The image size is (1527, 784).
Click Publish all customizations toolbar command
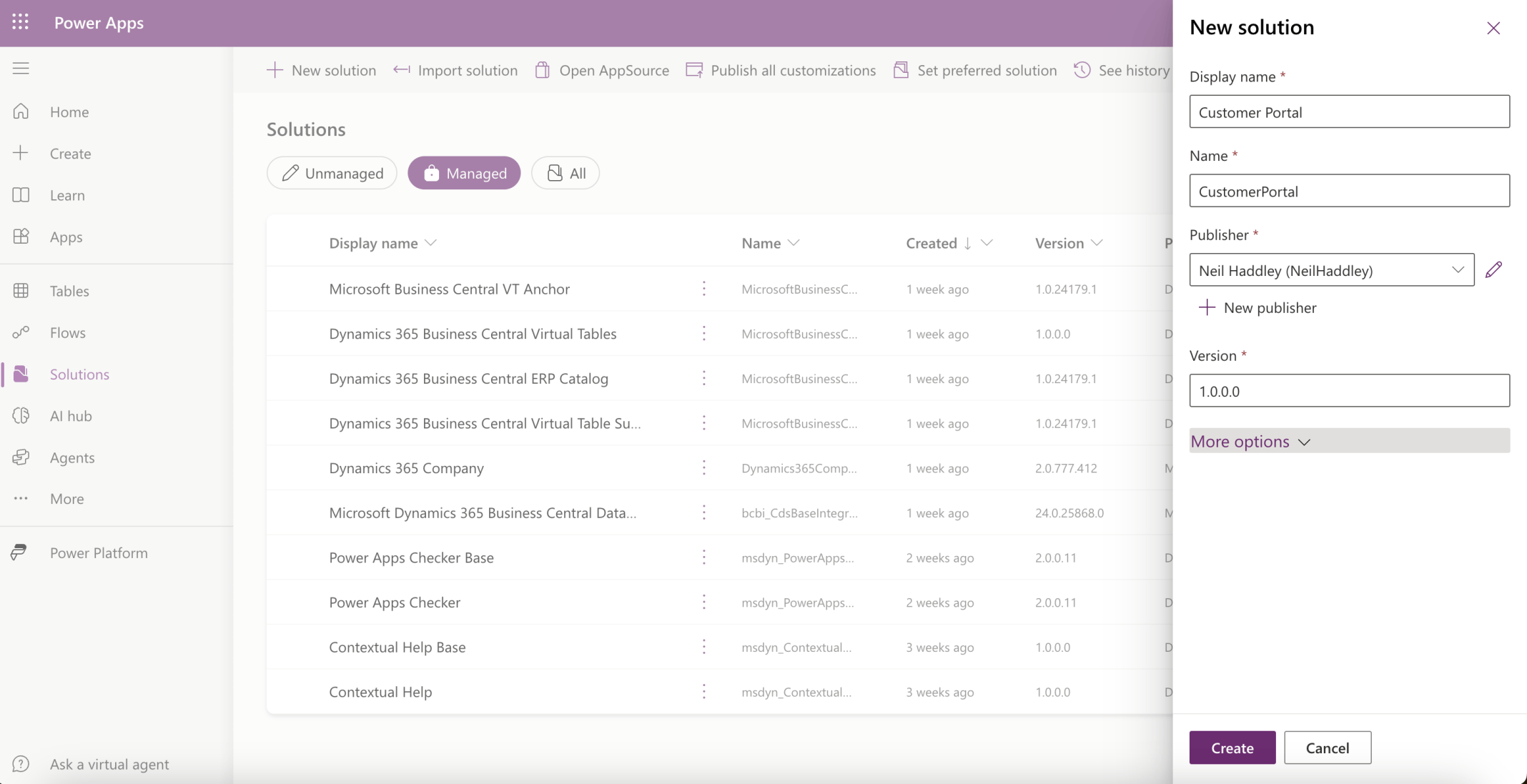tap(781, 70)
